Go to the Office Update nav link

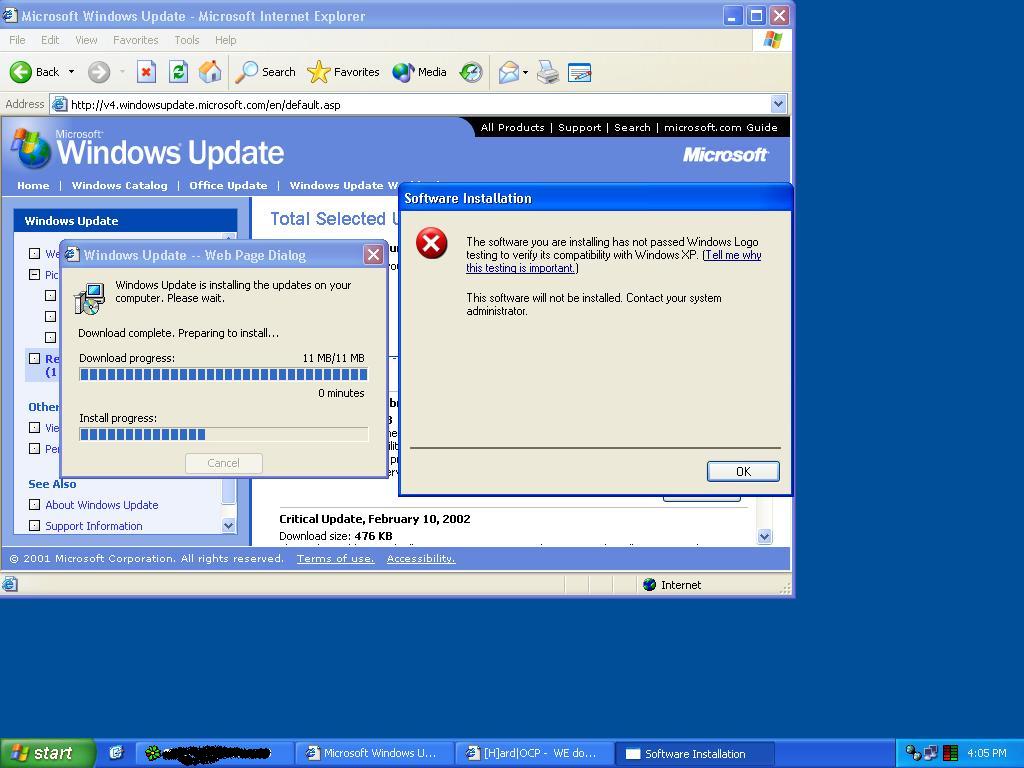[228, 185]
